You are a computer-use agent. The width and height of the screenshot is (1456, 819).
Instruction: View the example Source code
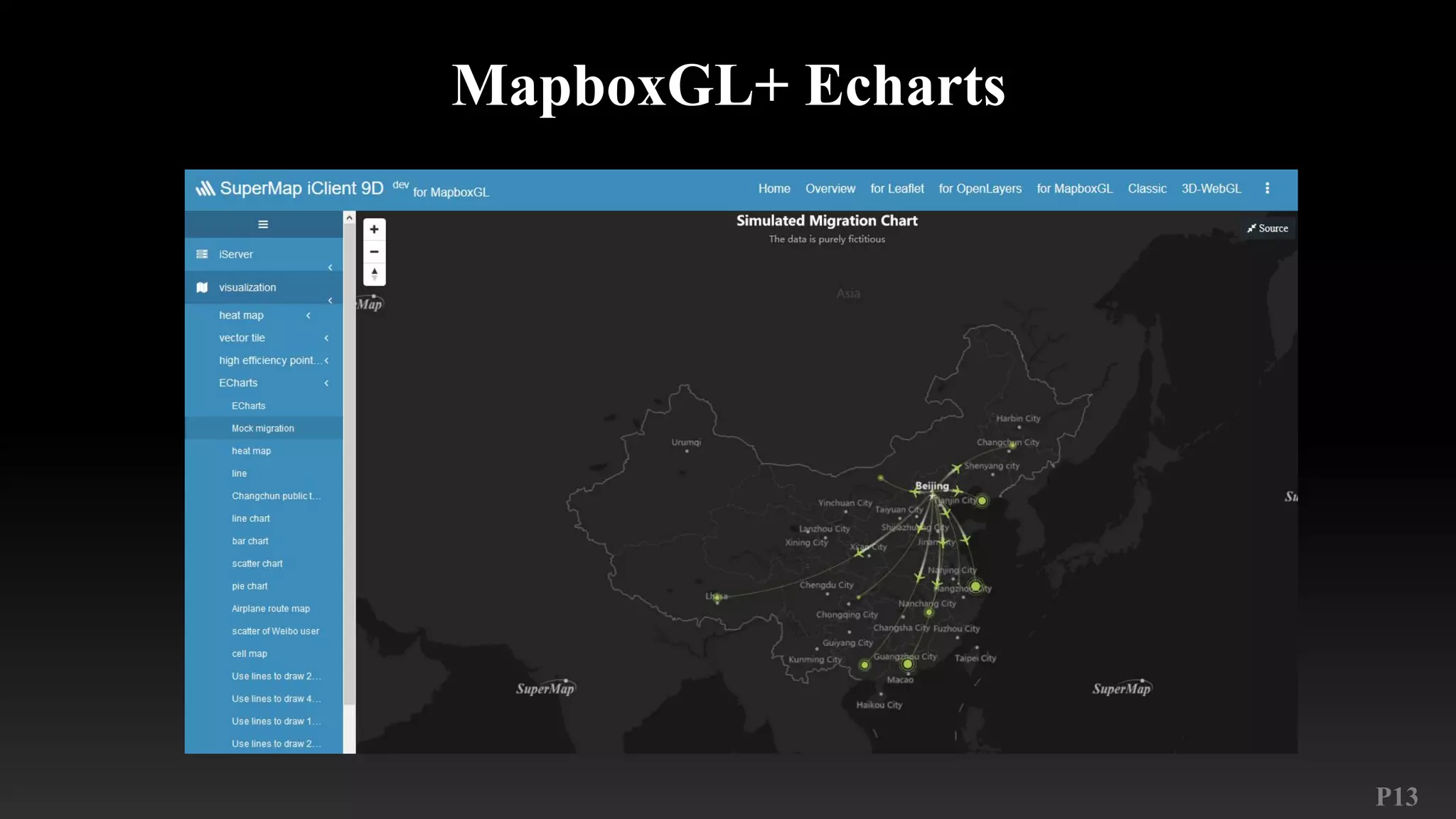click(x=1268, y=228)
